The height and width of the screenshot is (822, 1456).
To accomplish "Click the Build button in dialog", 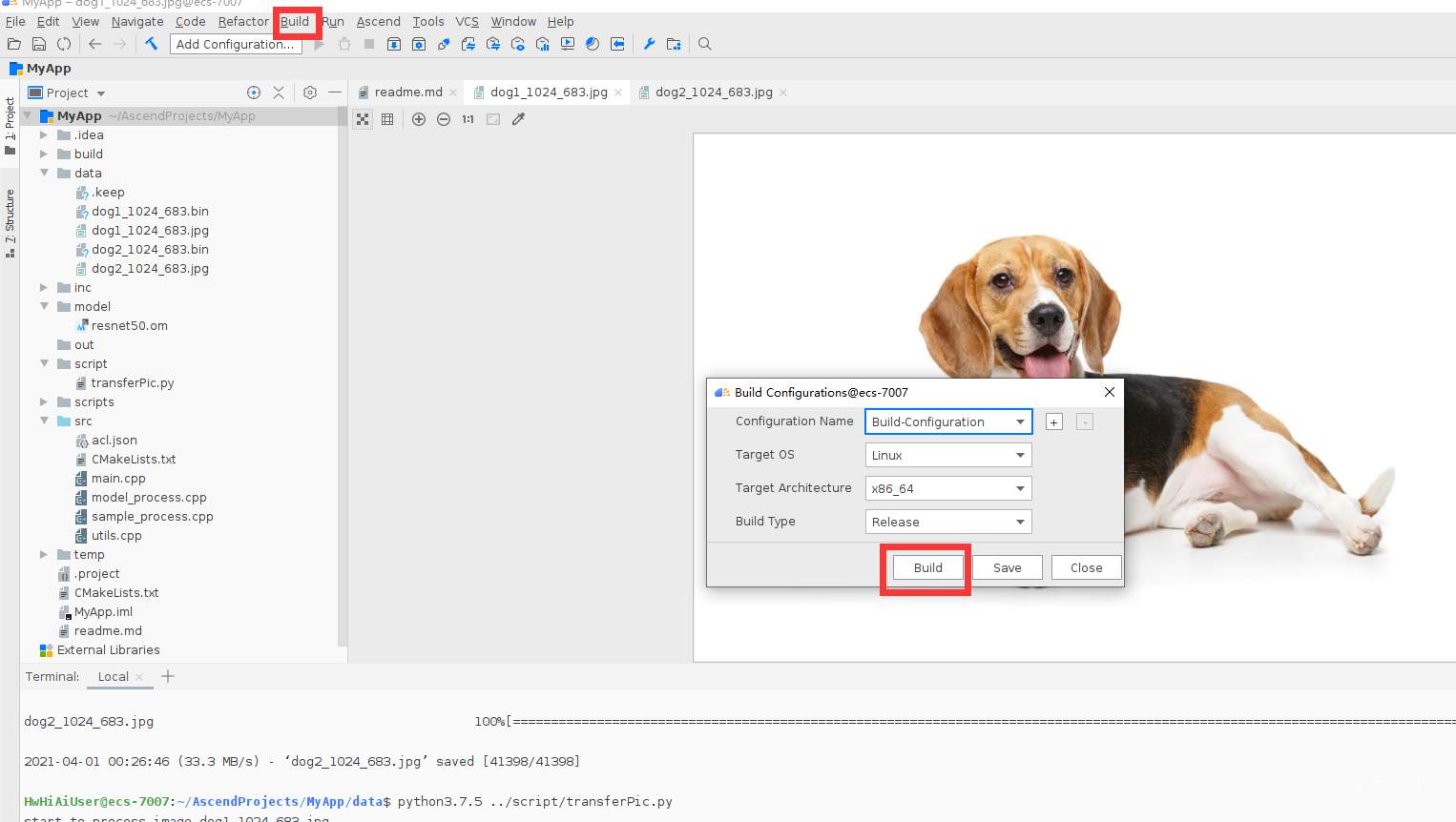I will (927, 567).
